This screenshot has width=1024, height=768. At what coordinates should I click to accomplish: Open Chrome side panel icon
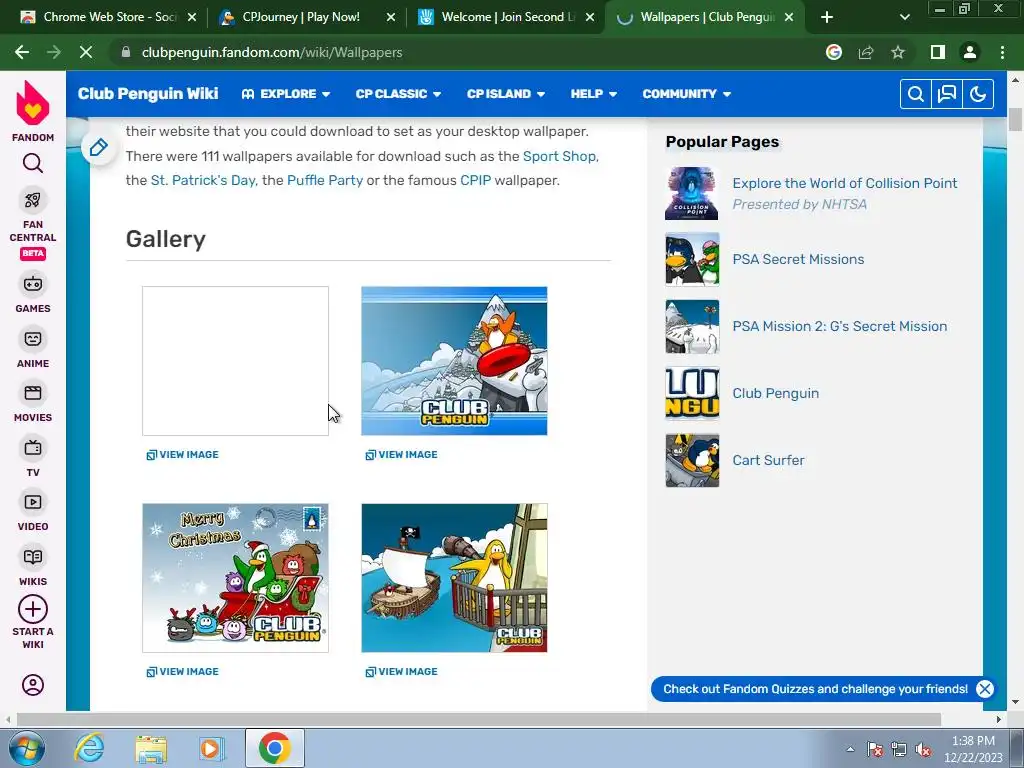pos(938,52)
